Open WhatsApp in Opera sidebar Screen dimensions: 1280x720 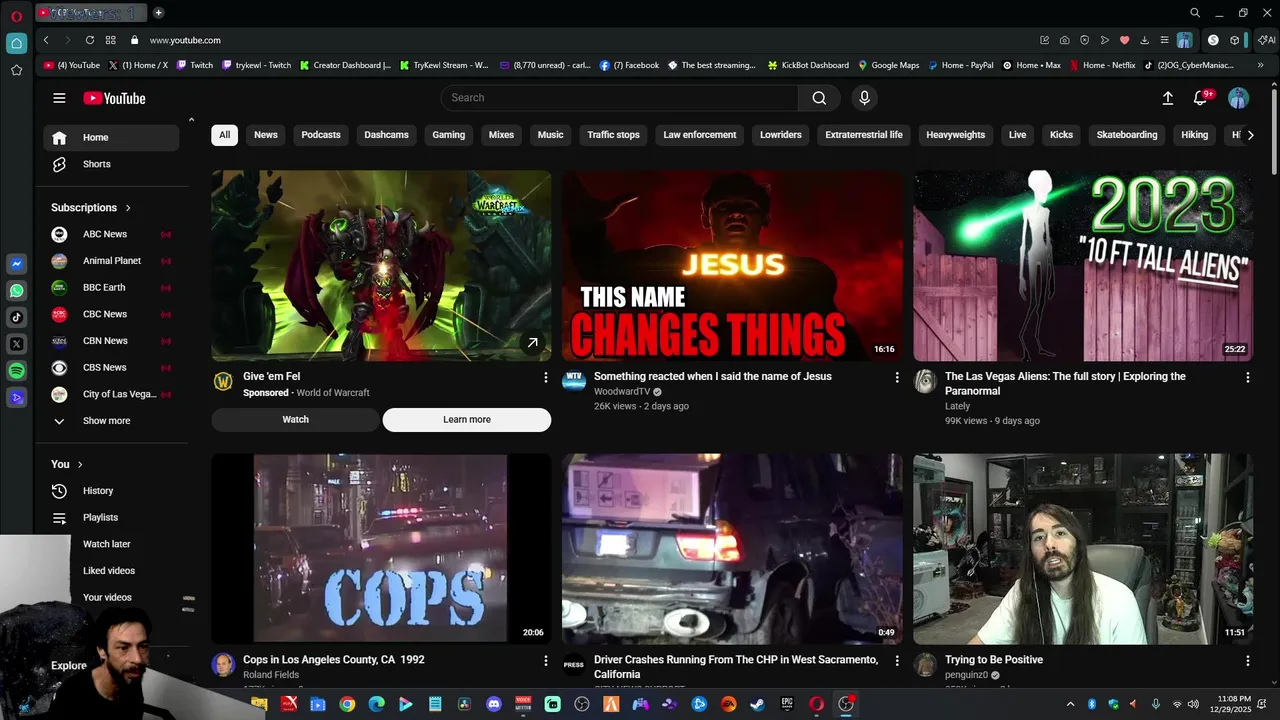(x=16, y=291)
